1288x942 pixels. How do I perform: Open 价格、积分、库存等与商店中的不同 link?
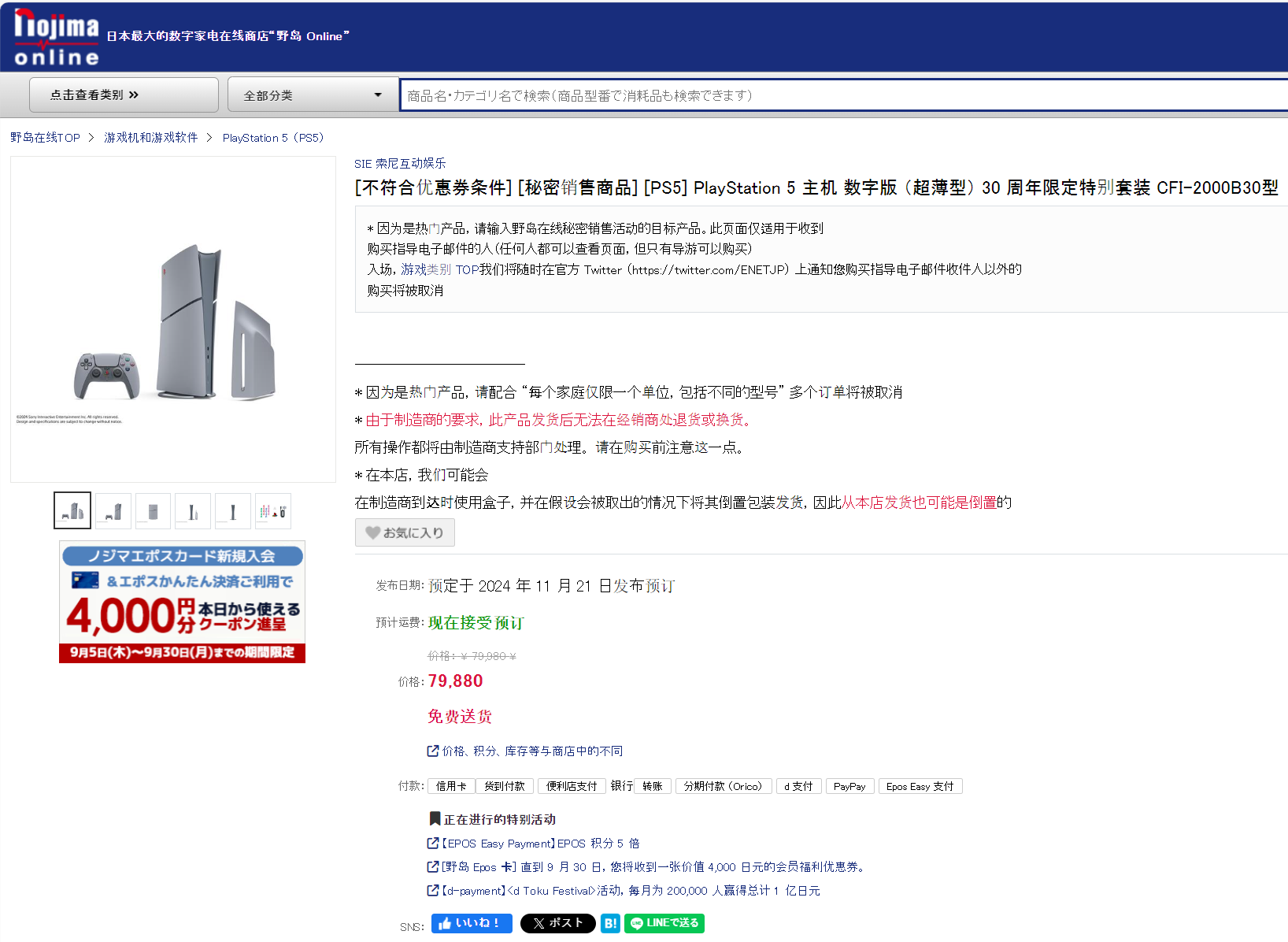532,751
